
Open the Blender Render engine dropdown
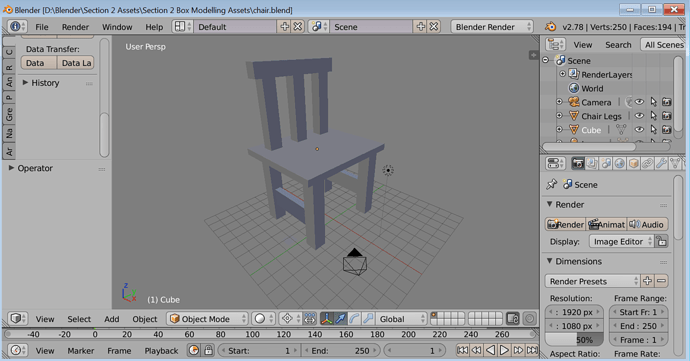(x=492, y=27)
